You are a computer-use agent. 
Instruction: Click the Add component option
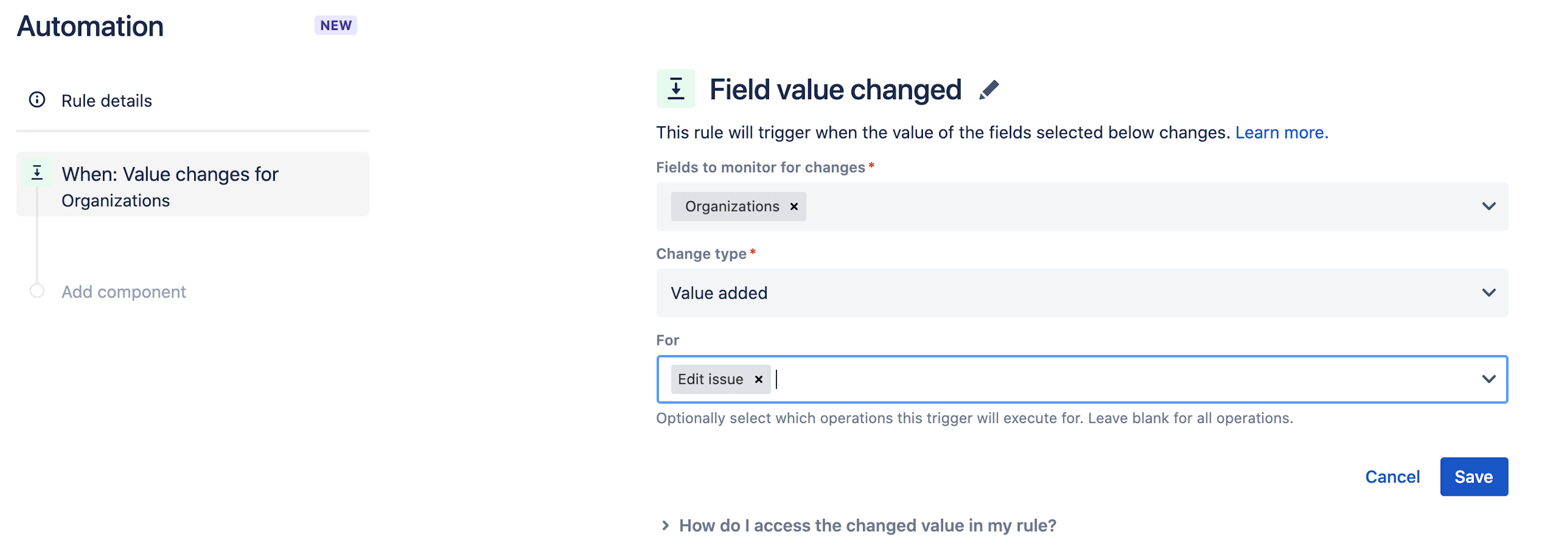pos(123,291)
